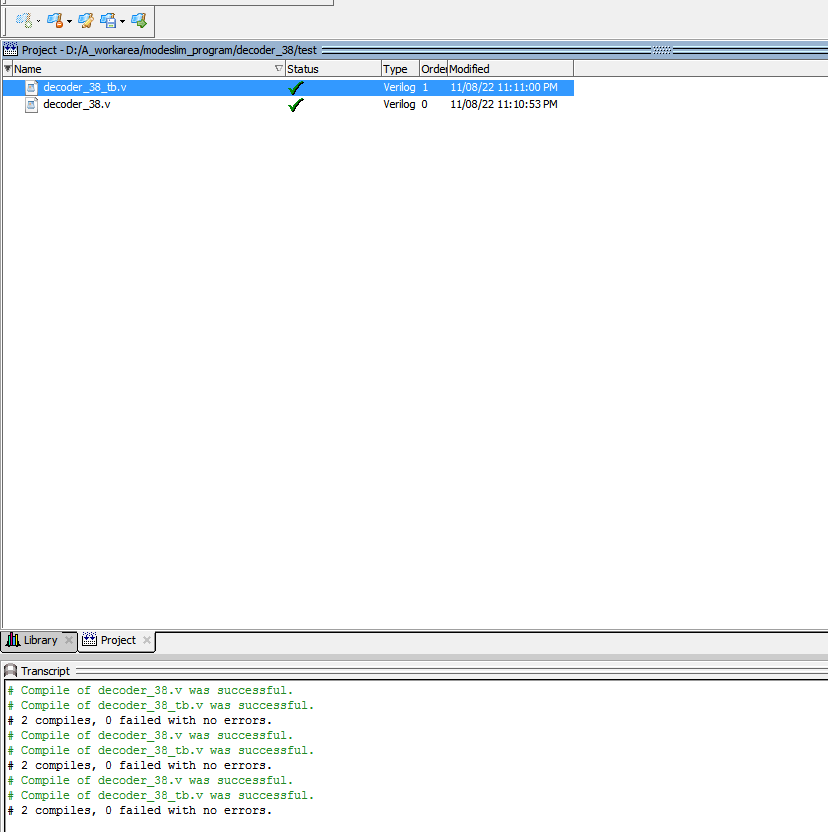Click Verilog type cell of decoder_38_tb.v
The width and height of the screenshot is (828, 832).
(x=399, y=88)
